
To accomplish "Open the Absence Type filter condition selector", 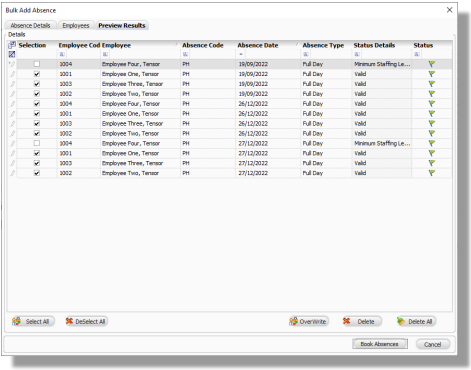I will pyautogui.click(x=306, y=54).
